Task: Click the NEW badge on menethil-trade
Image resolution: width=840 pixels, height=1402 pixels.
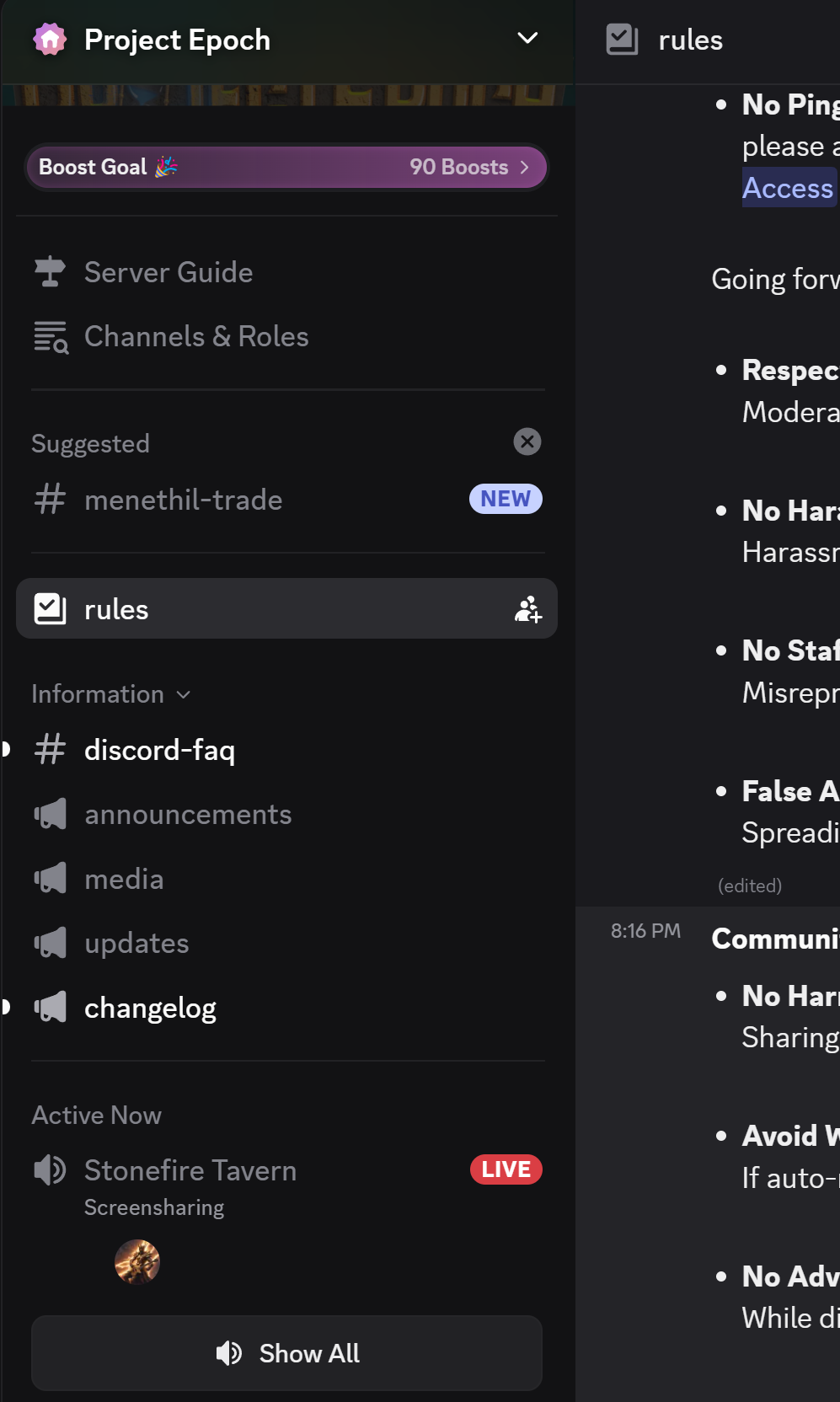Action: click(506, 499)
